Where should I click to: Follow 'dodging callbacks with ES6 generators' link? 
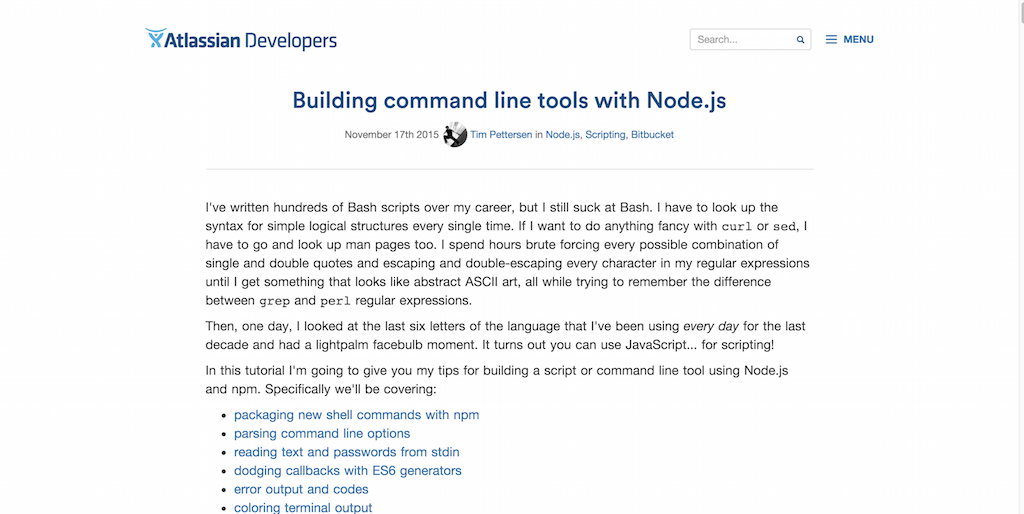[x=347, y=470]
